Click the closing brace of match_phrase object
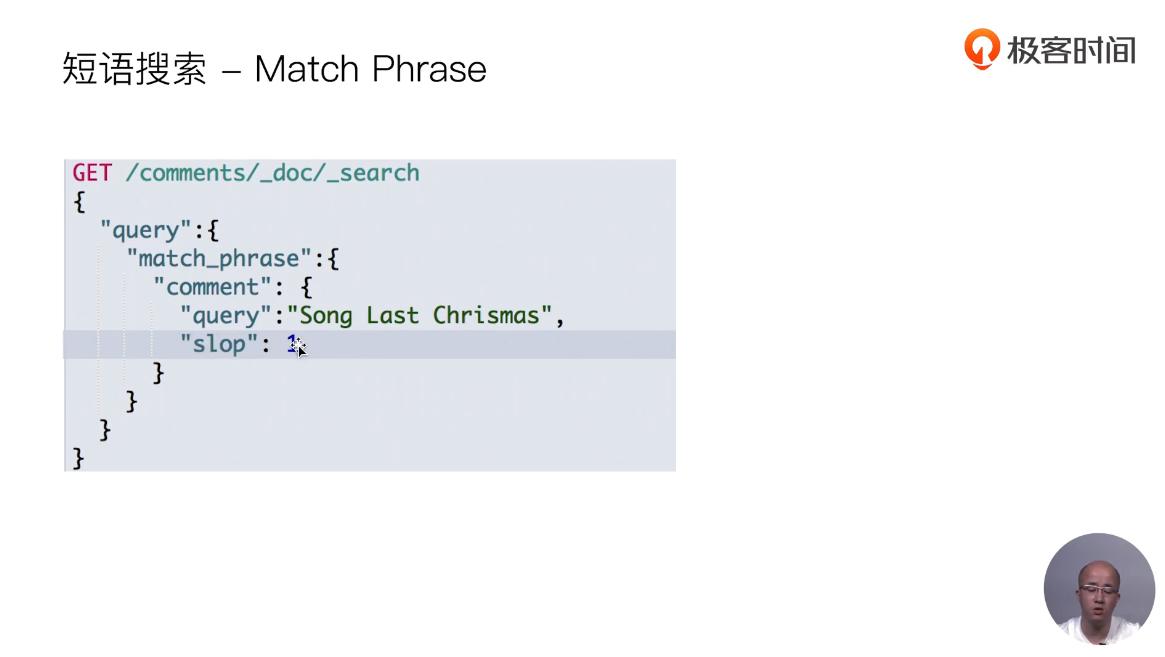1165x657 pixels. click(132, 402)
